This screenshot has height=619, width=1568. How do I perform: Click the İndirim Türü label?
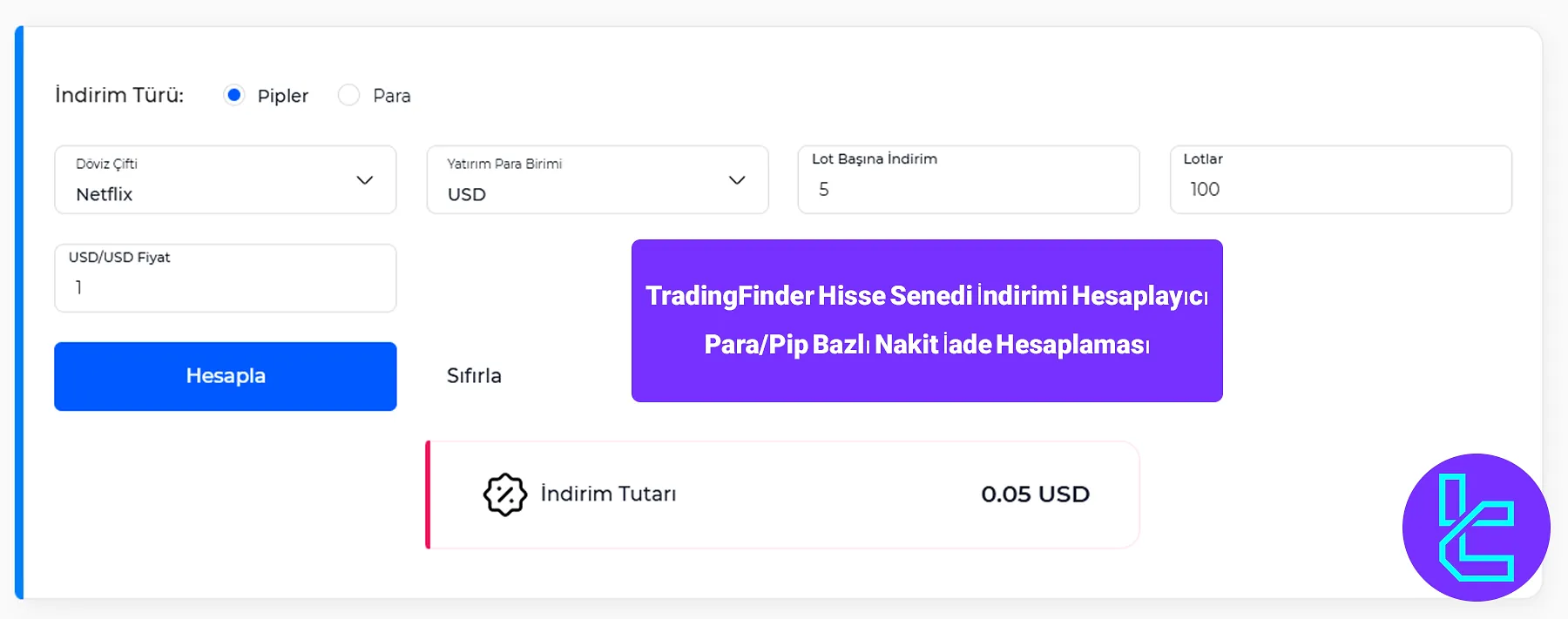click(118, 95)
